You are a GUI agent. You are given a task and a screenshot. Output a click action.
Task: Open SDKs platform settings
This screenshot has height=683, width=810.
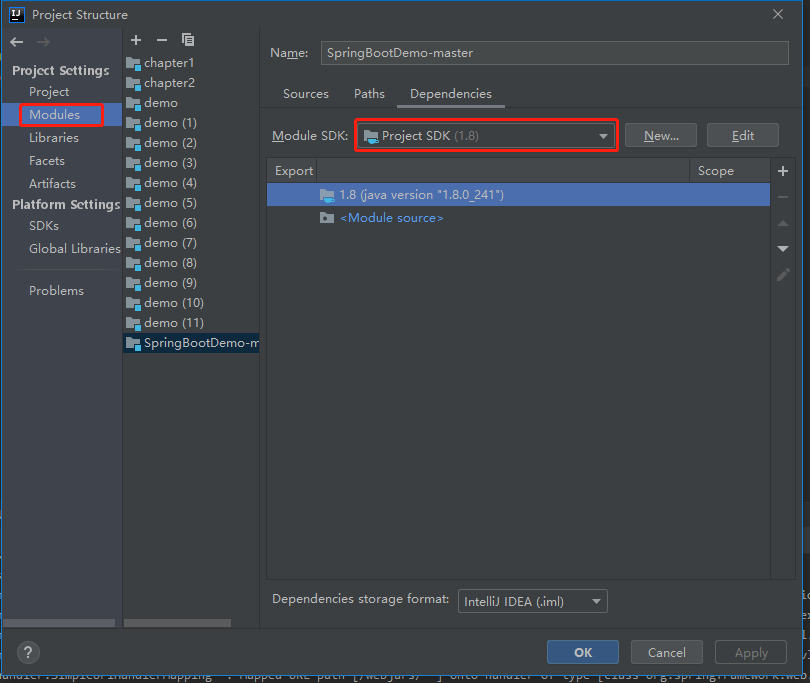click(44, 226)
